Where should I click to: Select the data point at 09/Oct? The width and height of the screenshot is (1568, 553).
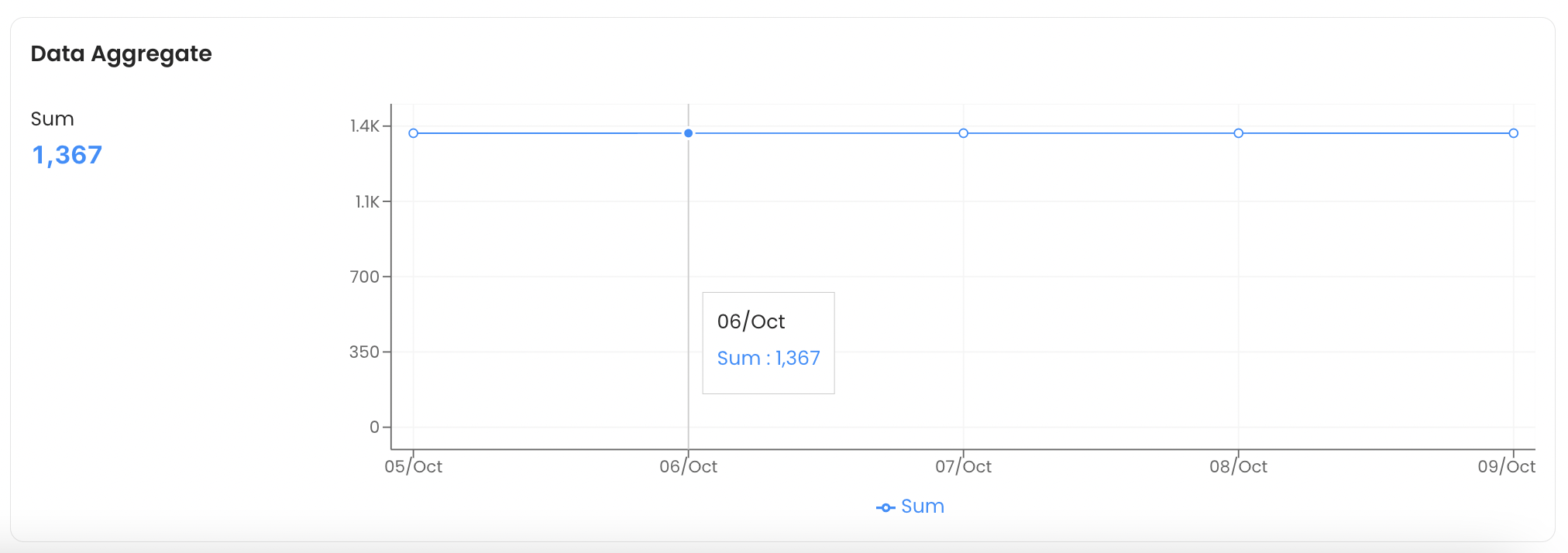tap(1513, 132)
